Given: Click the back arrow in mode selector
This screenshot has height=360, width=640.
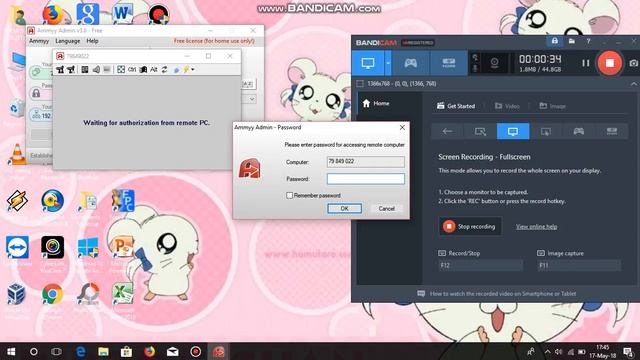Looking at the screenshot, I should pos(447,131).
